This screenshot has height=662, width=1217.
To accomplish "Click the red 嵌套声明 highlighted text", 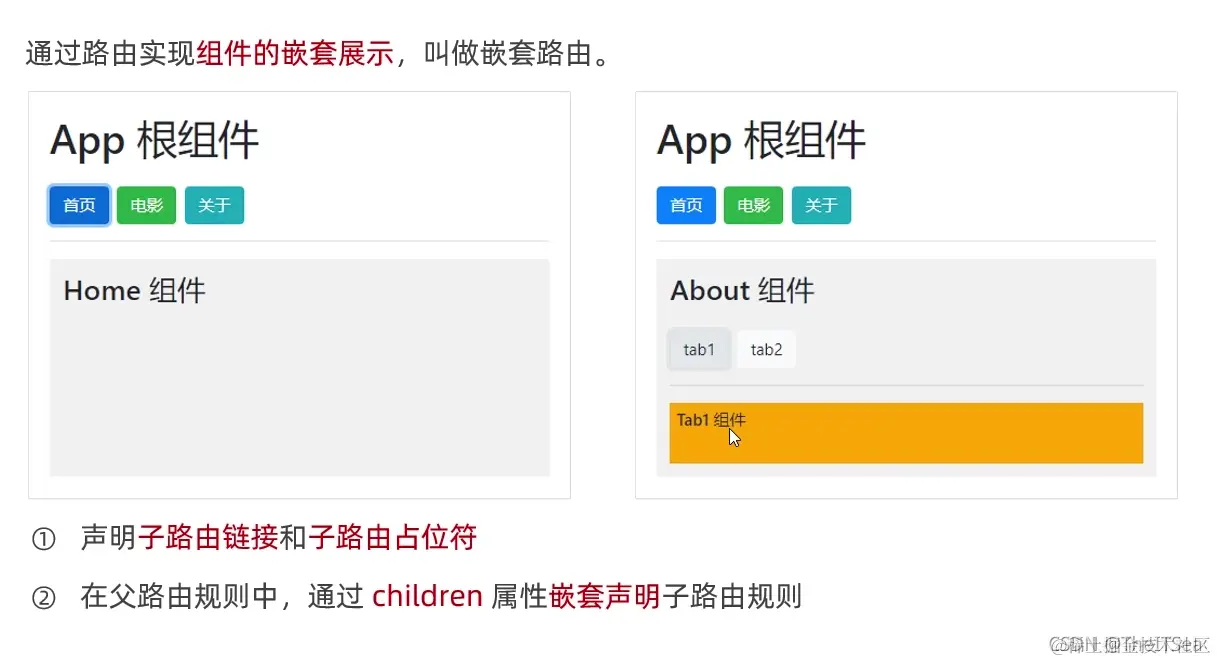I will pos(605,595).
